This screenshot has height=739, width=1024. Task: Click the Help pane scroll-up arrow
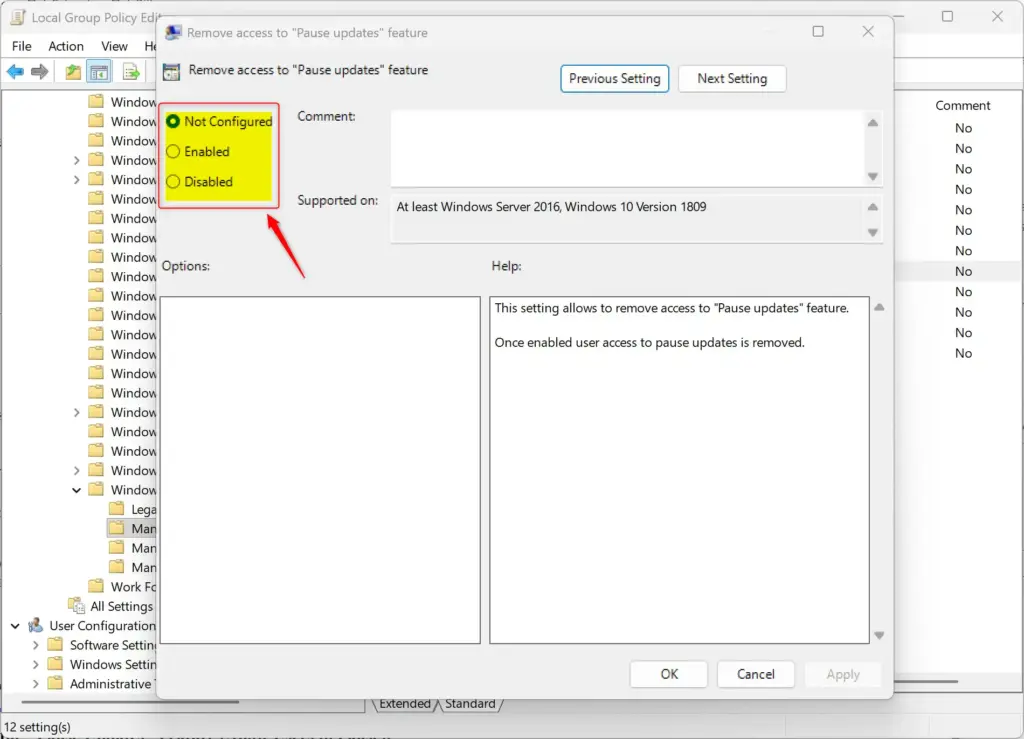[x=879, y=307]
